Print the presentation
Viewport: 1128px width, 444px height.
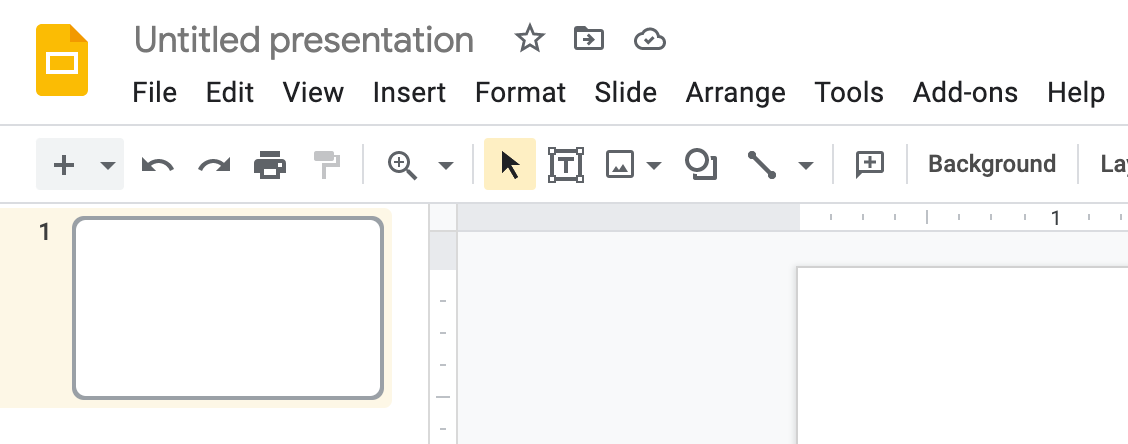tap(270, 165)
